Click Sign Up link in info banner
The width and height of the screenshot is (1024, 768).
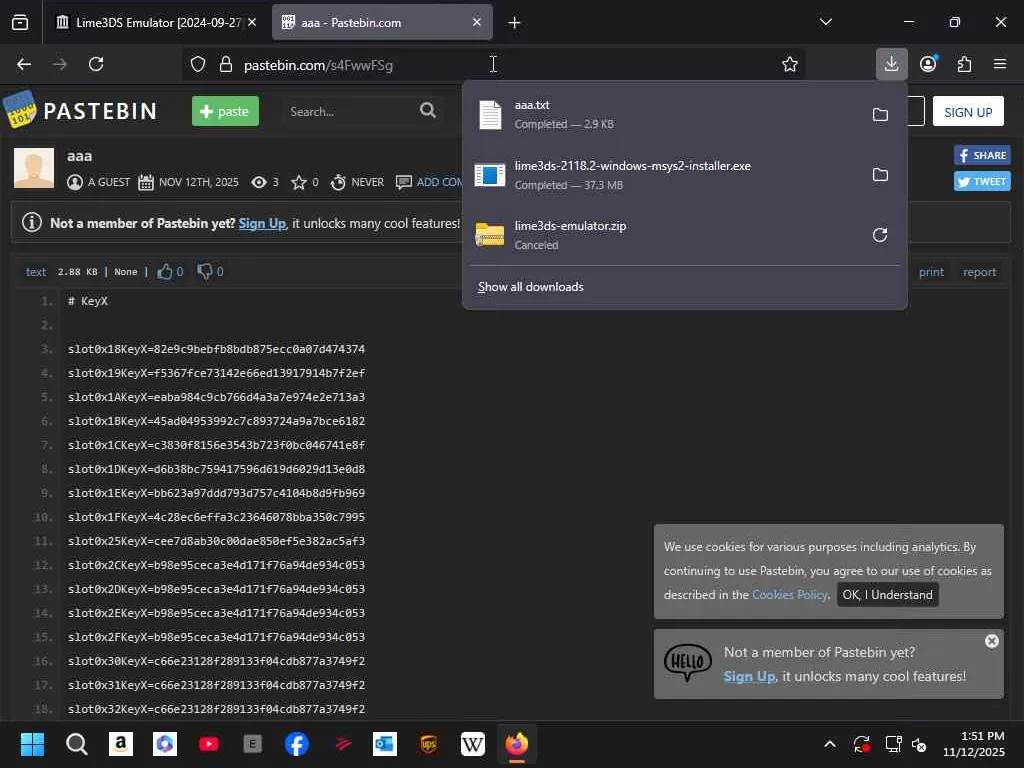262,223
